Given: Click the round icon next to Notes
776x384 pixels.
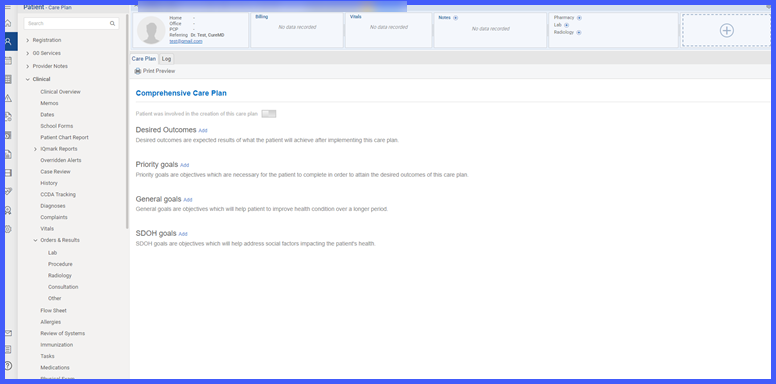Looking at the screenshot, I should point(455,18).
